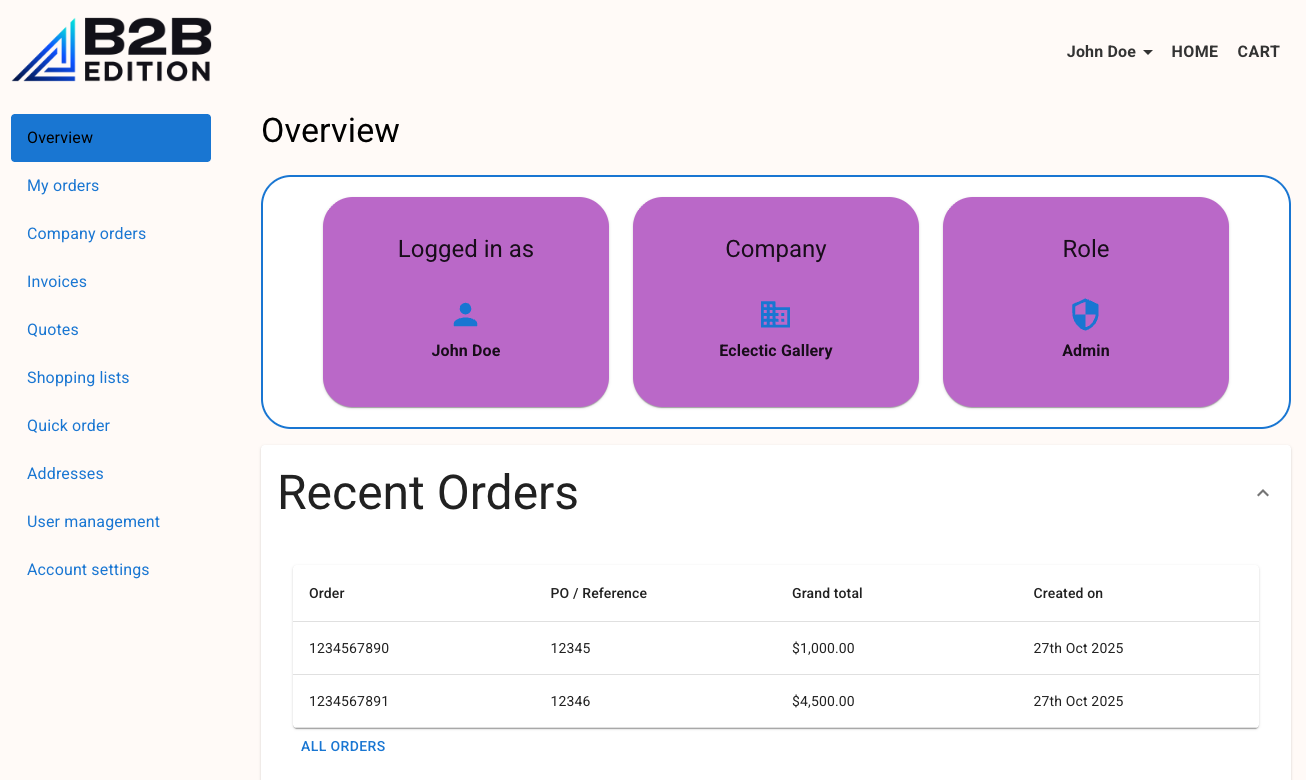Click the person icon under Logged in as

465,315
